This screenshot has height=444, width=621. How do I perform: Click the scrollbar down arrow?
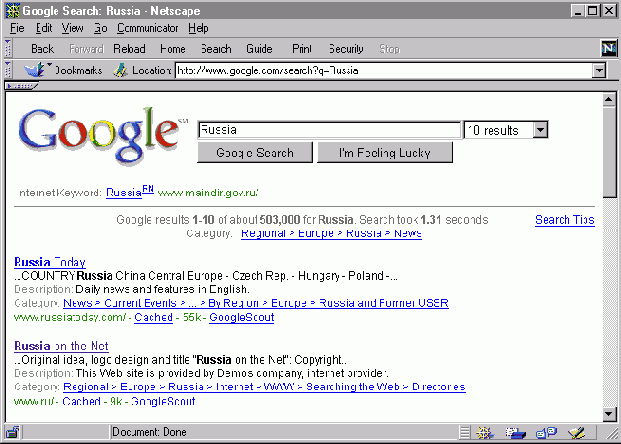[x=609, y=414]
